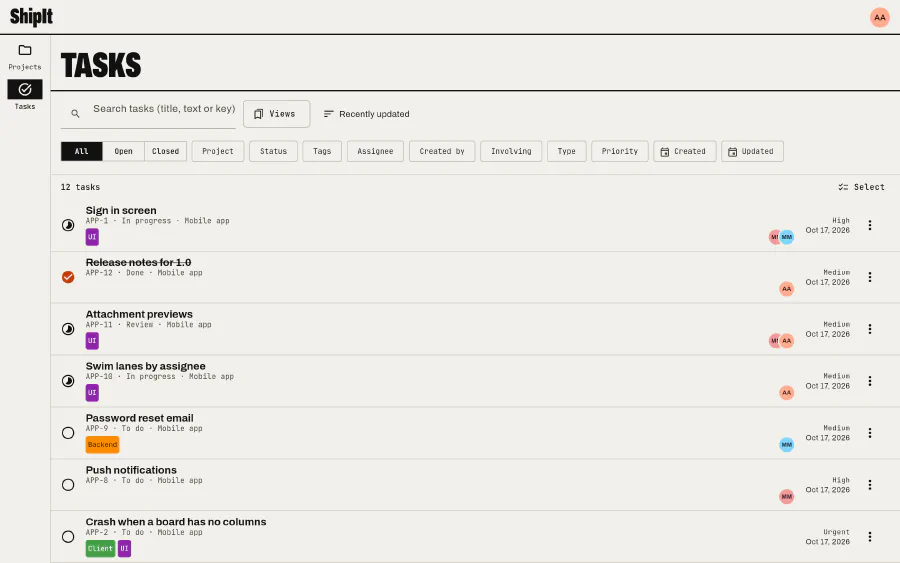The image size is (900, 563).
Task: Toggle status circle of Sign in screen
Action: [x=68, y=225]
